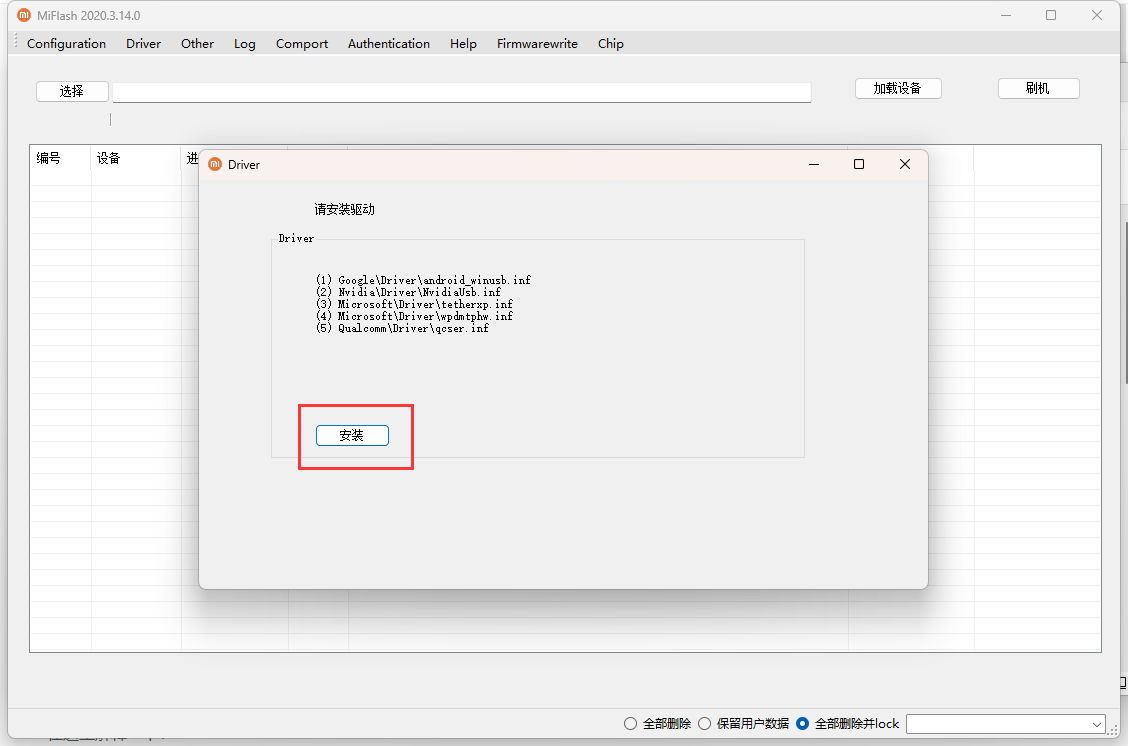The height and width of the screenshot is (746, 1128).
Task: Click the 选择 select button
Action: (72, 91)
